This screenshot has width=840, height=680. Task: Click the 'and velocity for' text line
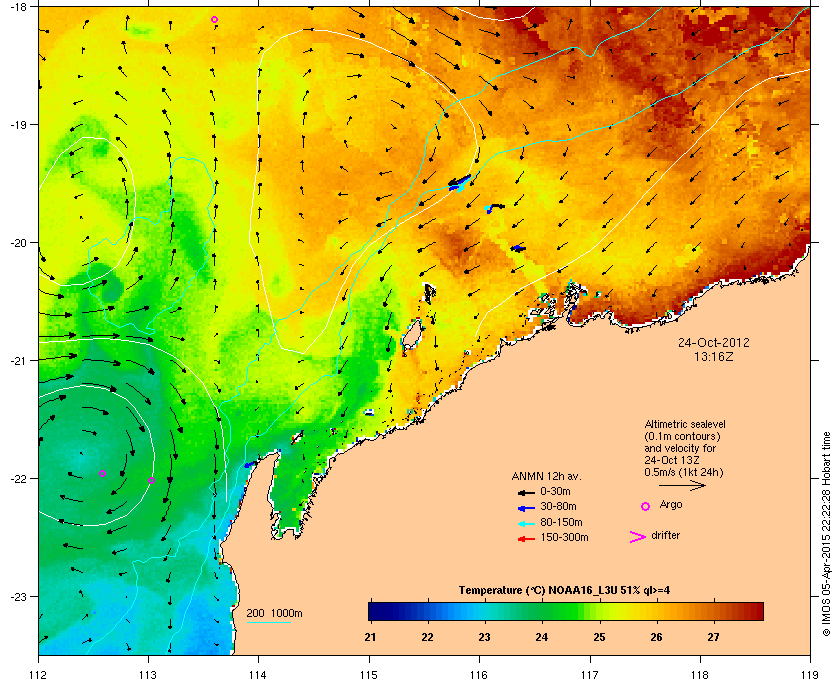point(680,448)
